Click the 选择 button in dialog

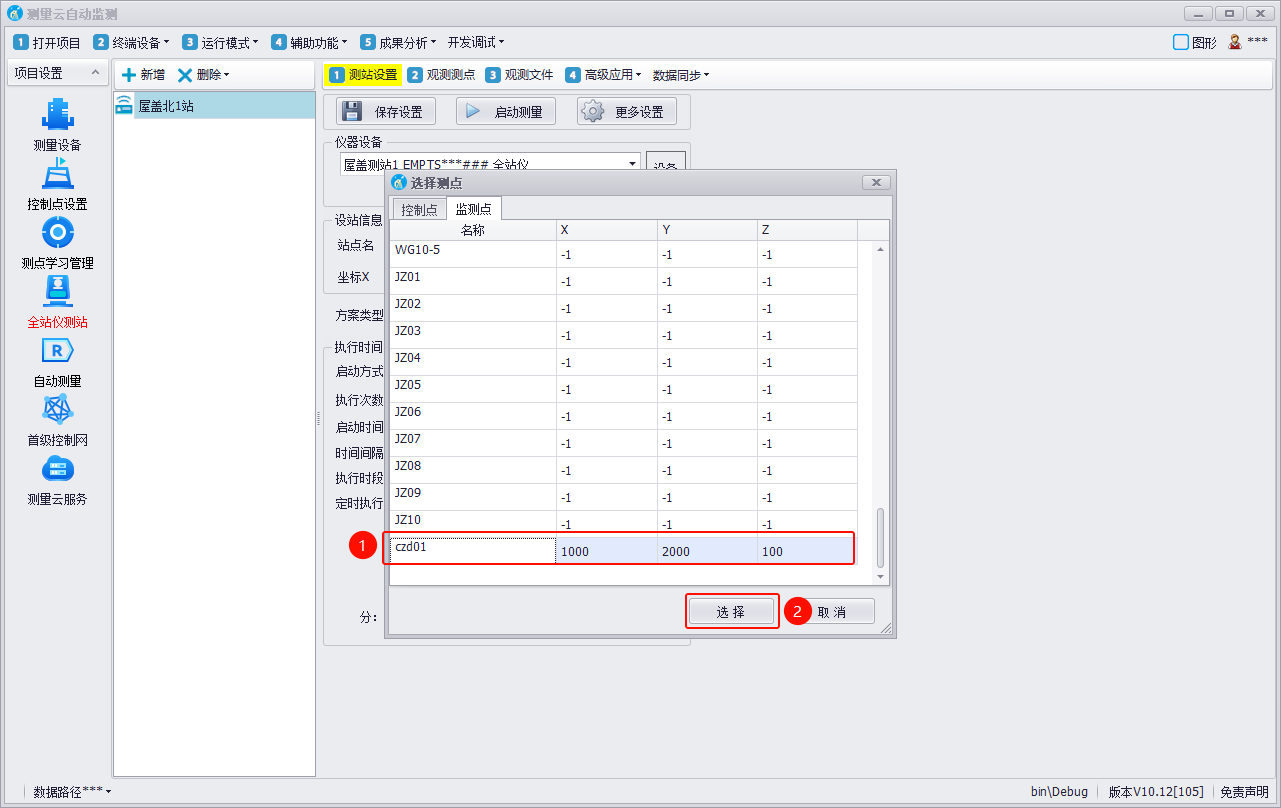point(731,612)
